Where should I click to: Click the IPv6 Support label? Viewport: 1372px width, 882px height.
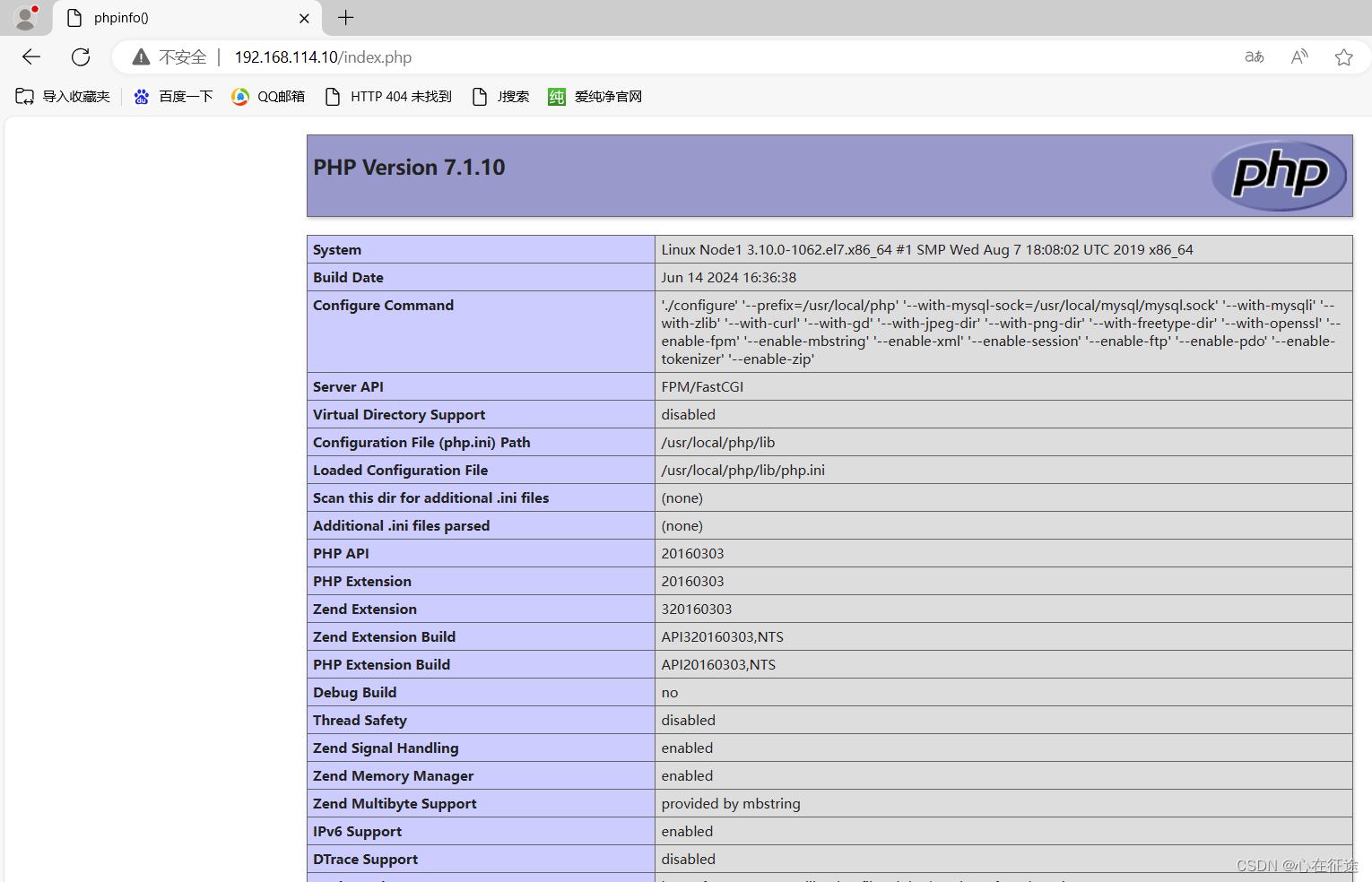(x=357, y=832)
